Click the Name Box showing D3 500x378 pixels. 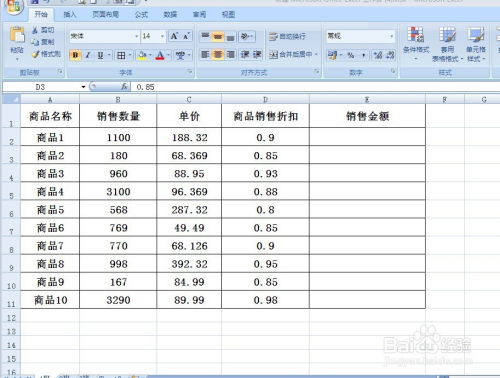point(41,87)
